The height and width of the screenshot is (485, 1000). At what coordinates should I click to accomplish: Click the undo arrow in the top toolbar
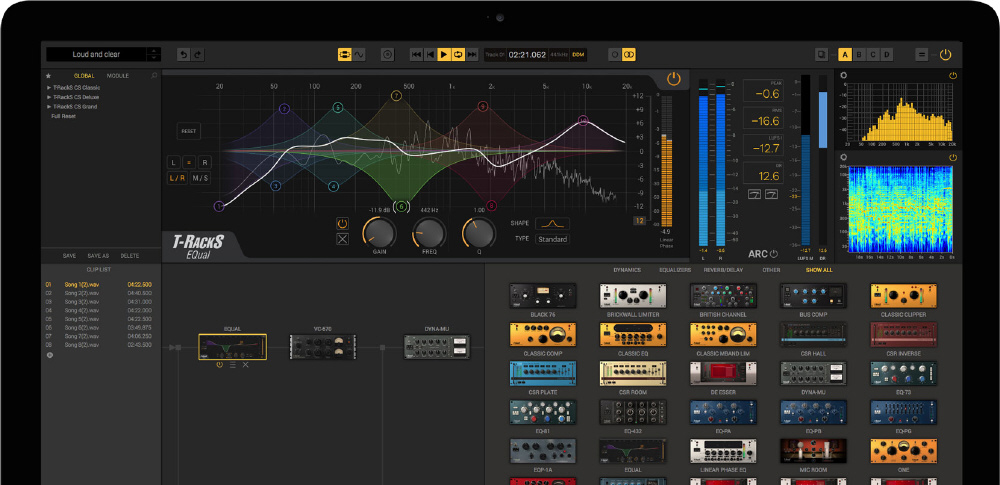(x=183, y=54)
